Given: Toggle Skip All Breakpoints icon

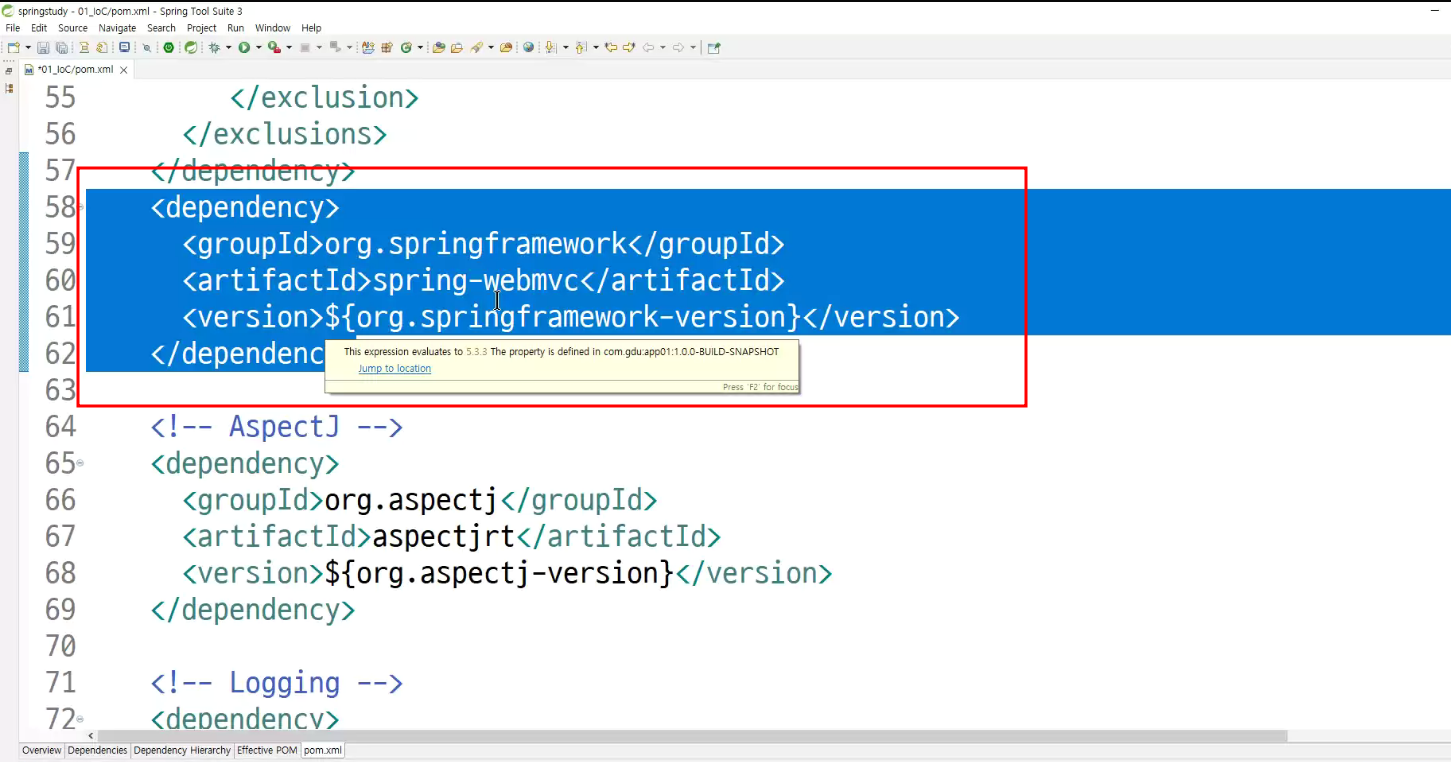Looking at the screenshot, I should 146,47.
